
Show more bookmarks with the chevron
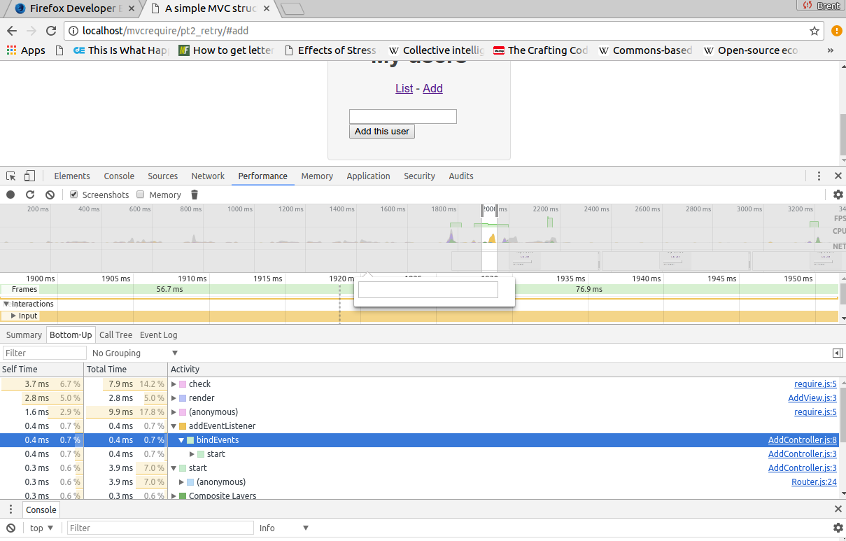click(x=830, y=50)
